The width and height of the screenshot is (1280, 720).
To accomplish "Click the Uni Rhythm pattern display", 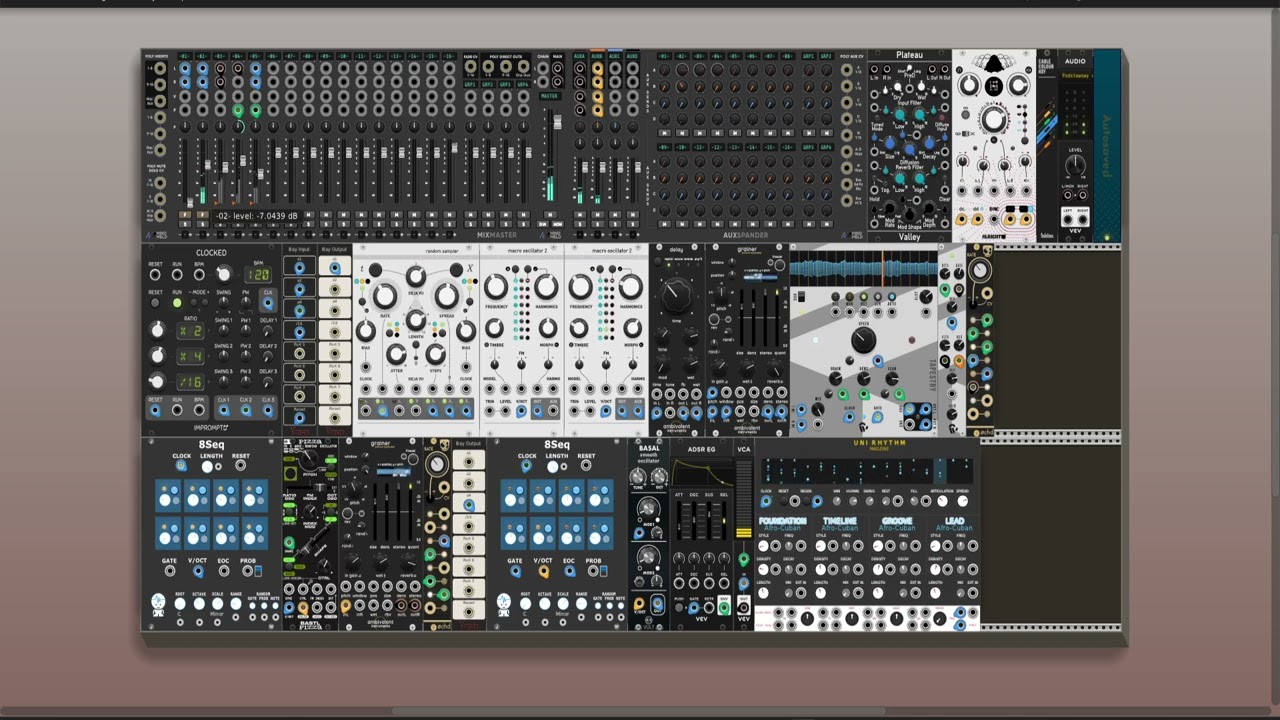I will point(866,470).
